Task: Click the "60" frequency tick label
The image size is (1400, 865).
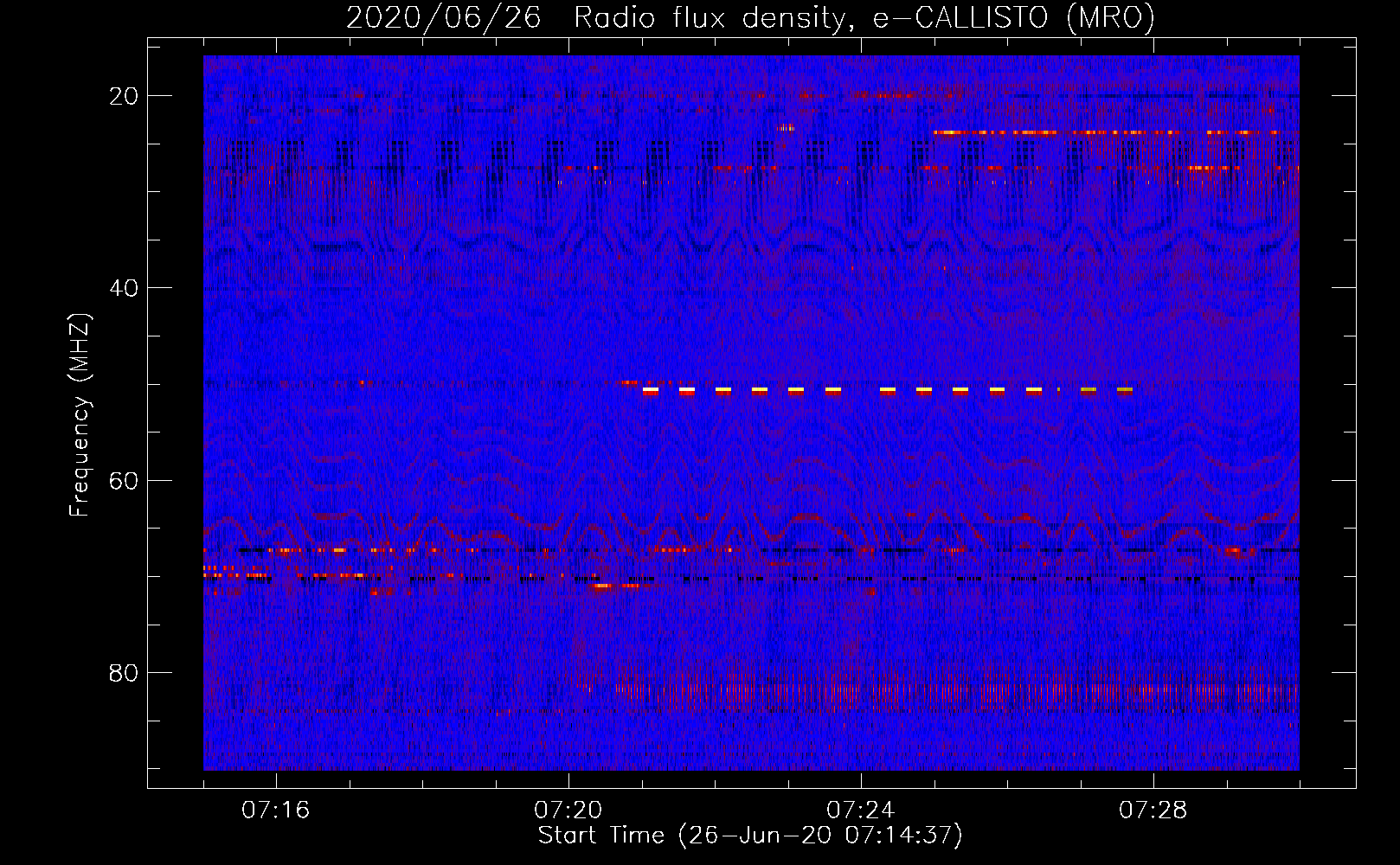Action: [125, 480]
